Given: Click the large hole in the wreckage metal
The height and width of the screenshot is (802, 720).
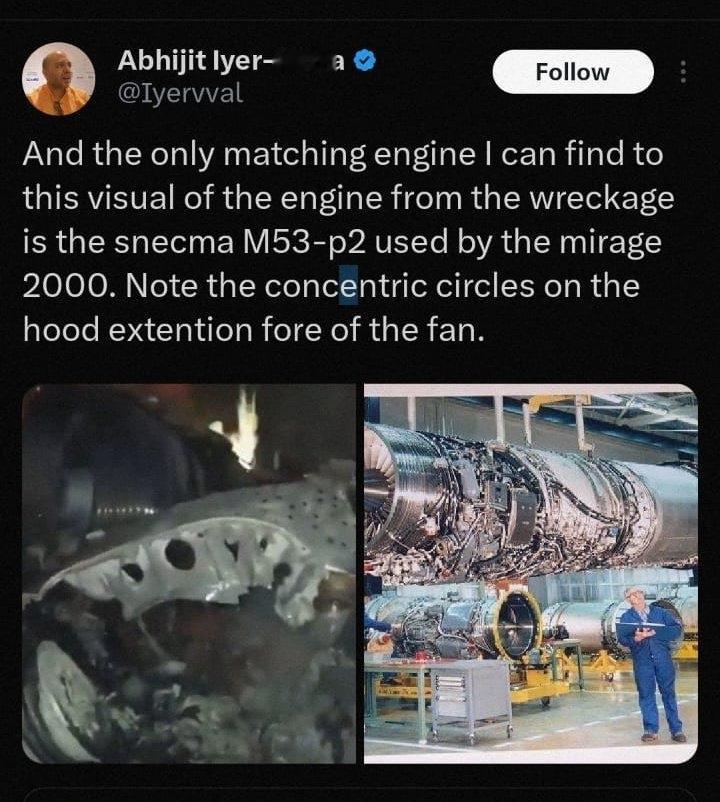Looking at the screenshot, I should coord(181,553).
